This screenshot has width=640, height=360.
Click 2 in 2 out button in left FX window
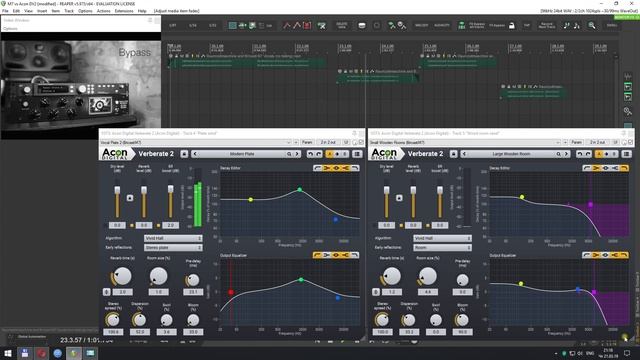point(328,142)
